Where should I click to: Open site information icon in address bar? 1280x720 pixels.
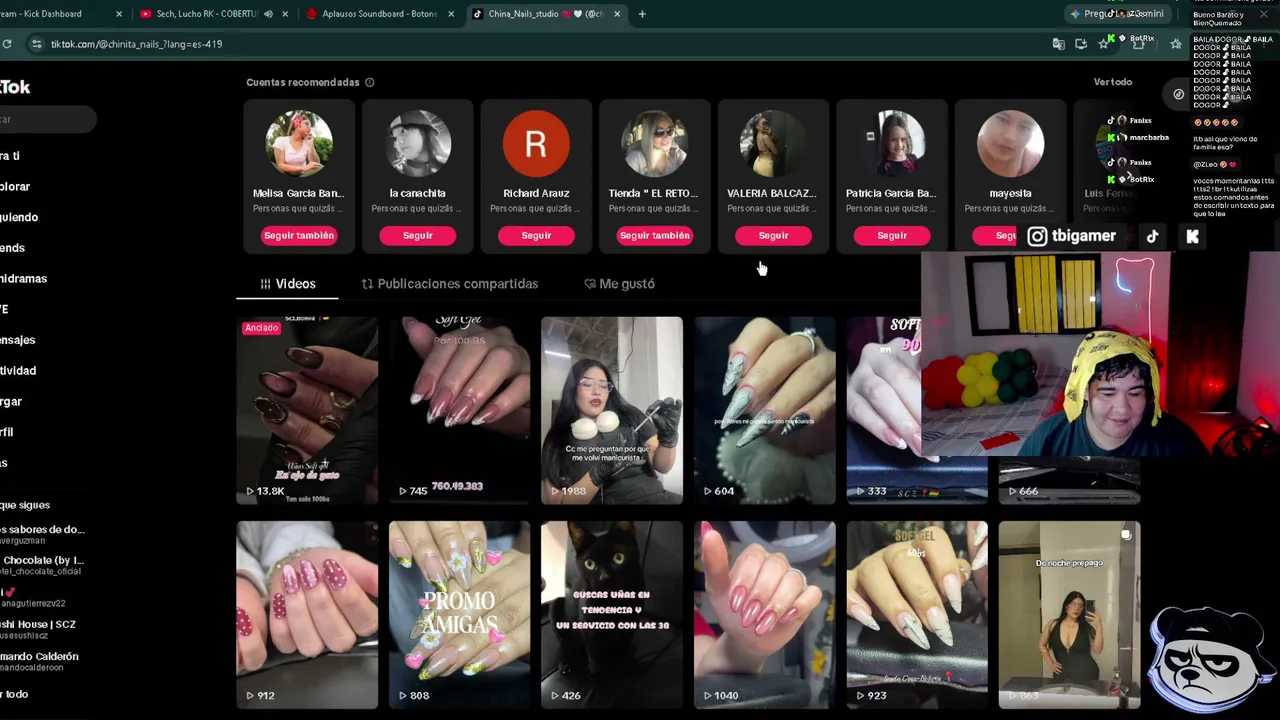[37, 44]
